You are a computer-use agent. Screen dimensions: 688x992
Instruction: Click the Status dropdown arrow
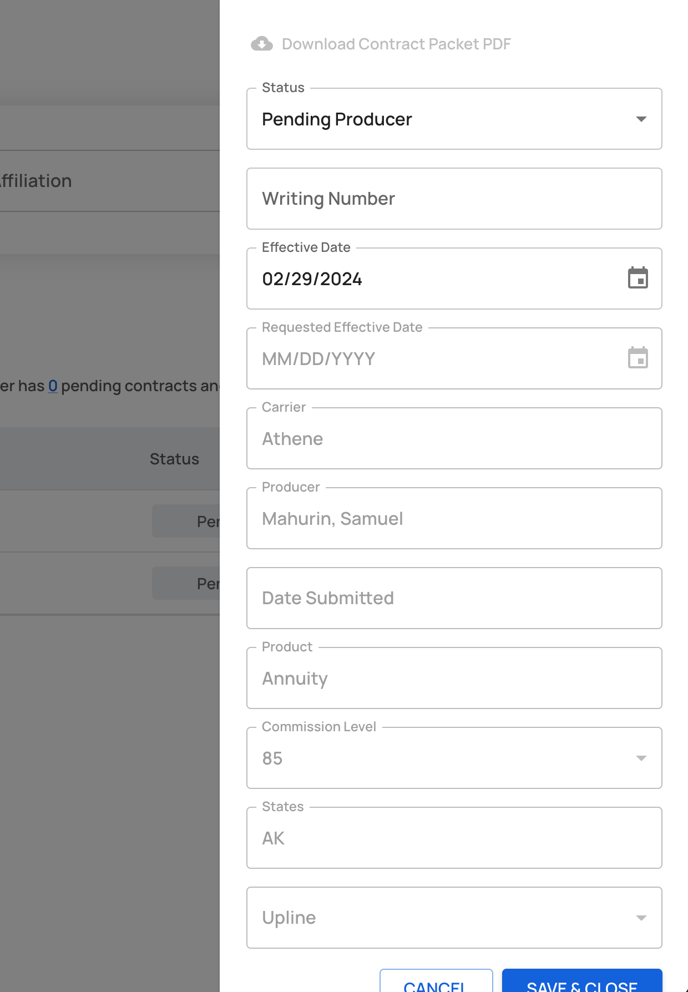tap(641, 119)
